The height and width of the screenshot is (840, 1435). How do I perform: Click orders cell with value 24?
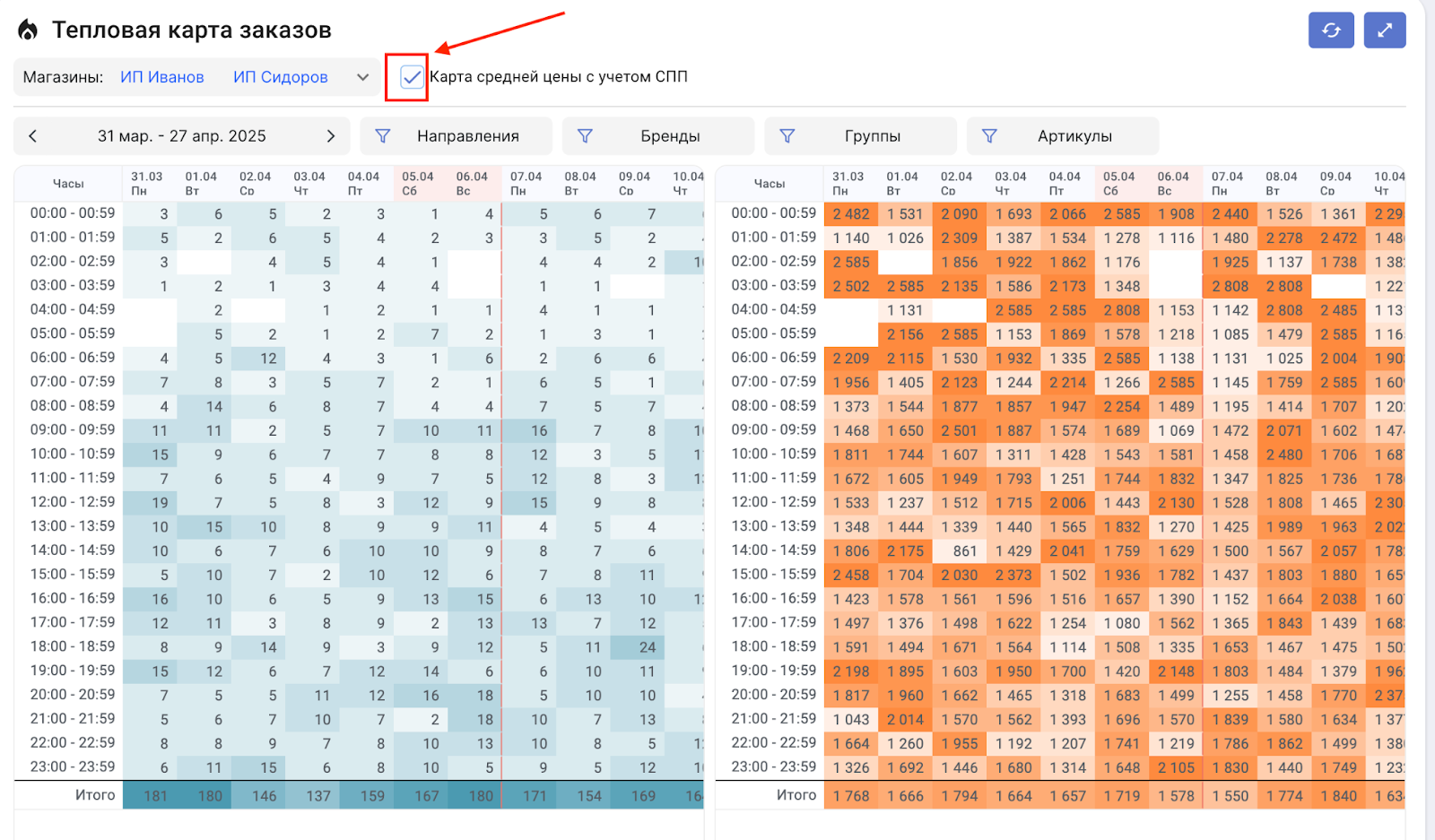coord(647,647)
